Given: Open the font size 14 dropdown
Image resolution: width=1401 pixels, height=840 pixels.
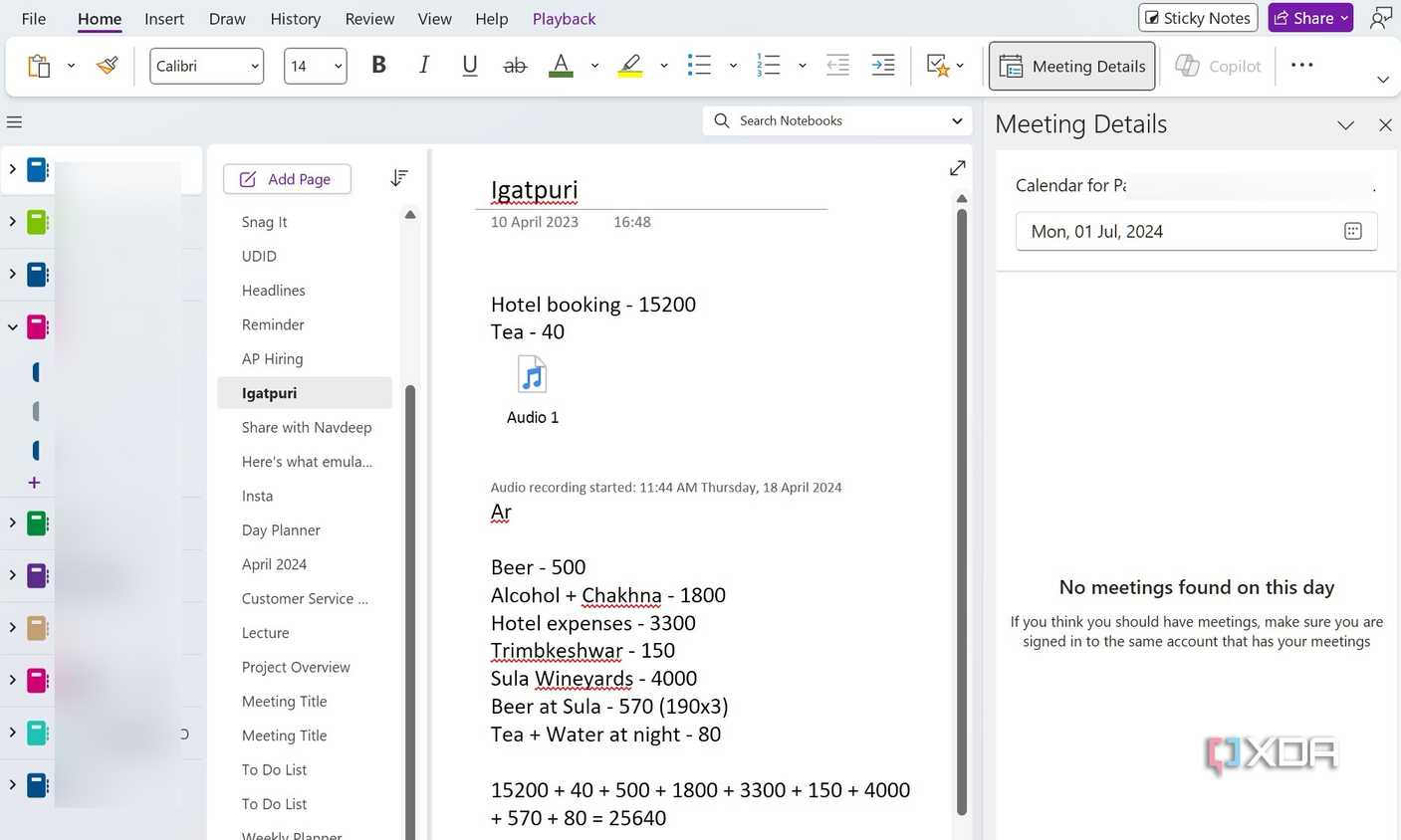Looking at the screenshot, I should coord(316,66).
